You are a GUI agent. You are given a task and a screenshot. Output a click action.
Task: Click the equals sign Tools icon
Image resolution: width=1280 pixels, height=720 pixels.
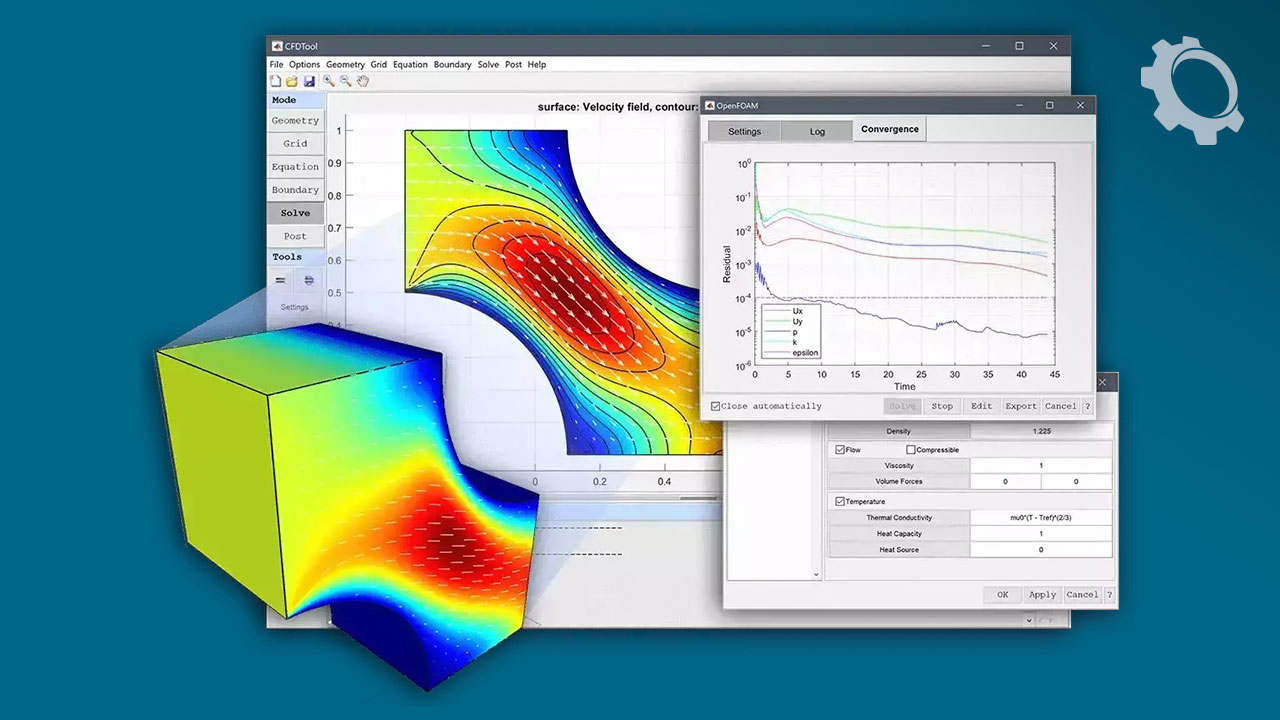coord(281,281)
